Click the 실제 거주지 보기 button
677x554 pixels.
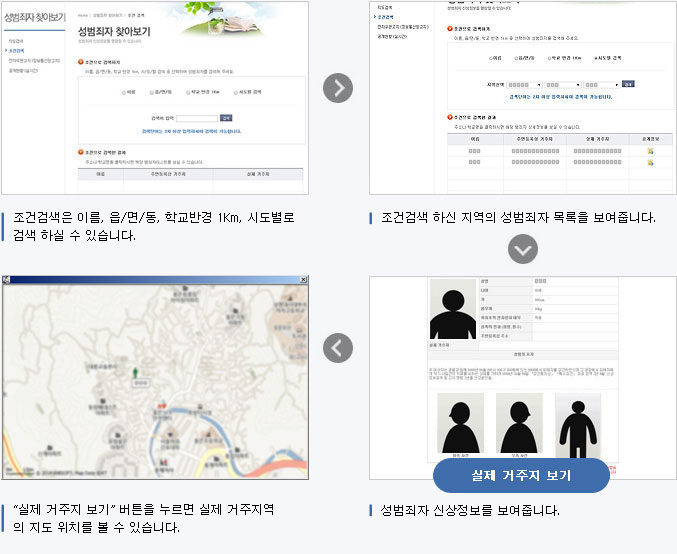[521, 475]
